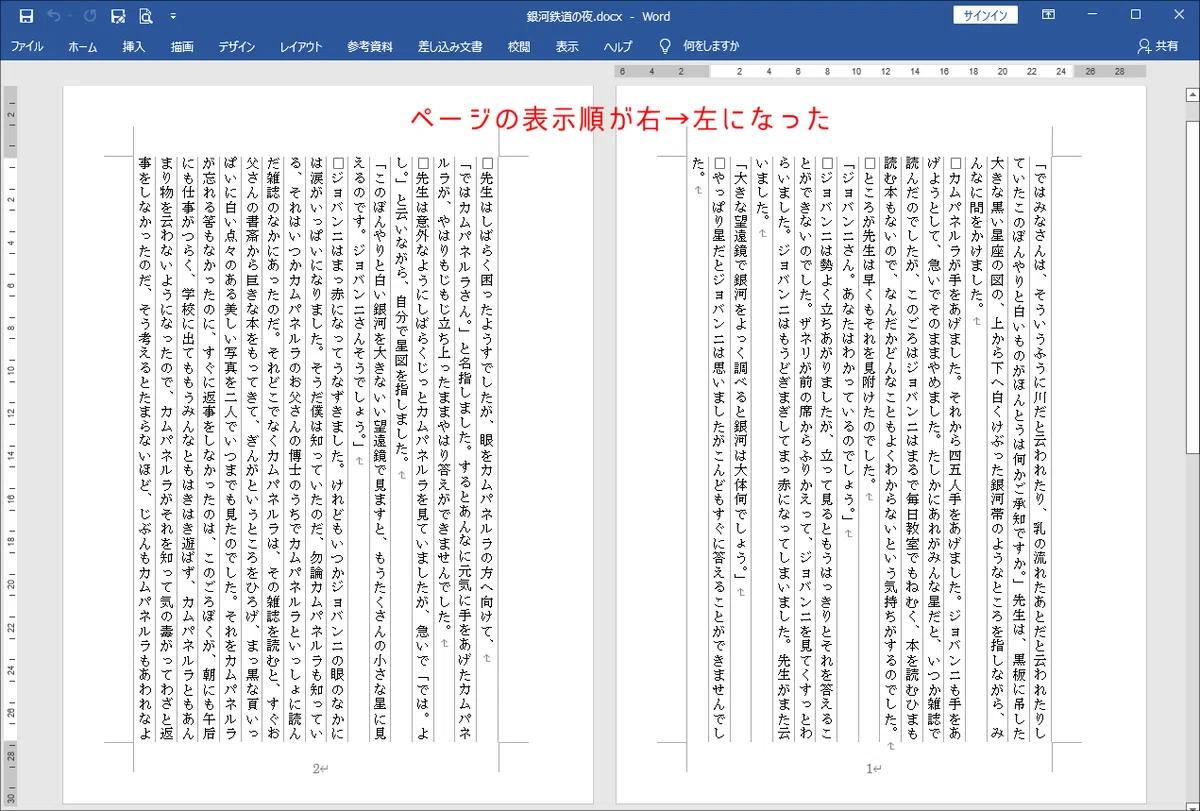1200x811 pixels.
Task: Click the Save As quick access icon
Action: click(x=118, y=16)
